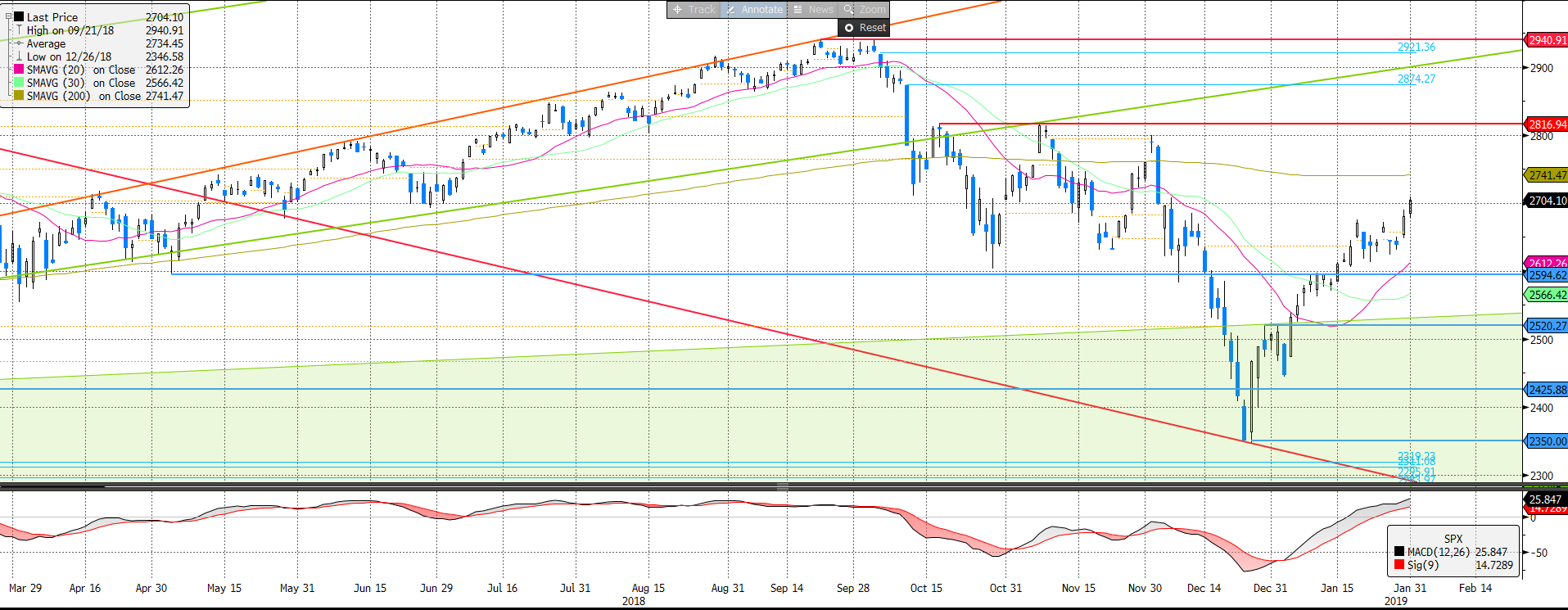Click the red 2816.94 price axis tag
This screenshot has height=610, width=1568.
point(1546,124)
